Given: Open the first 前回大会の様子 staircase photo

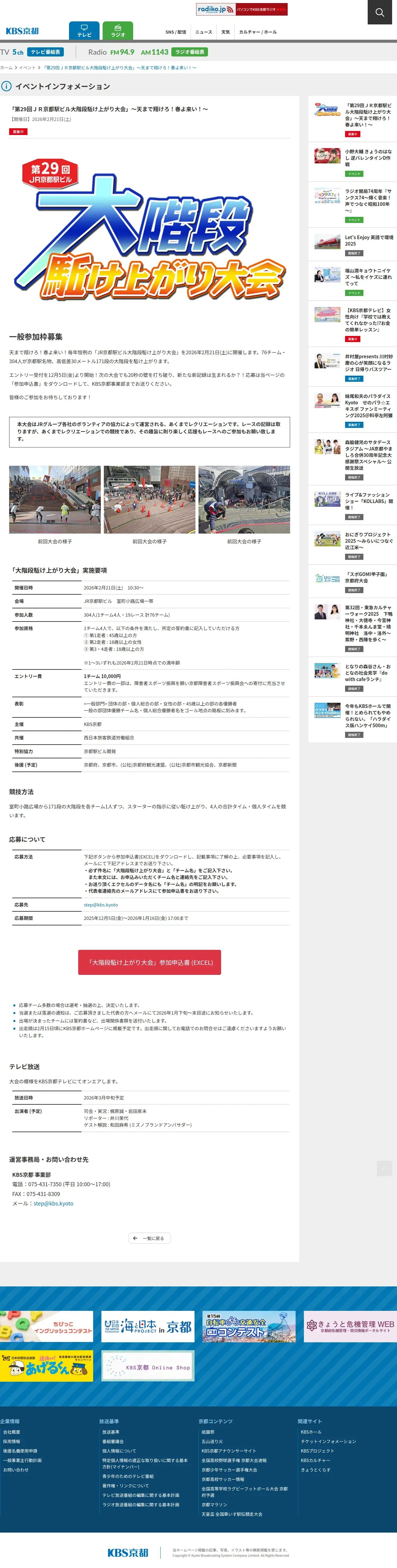Looking at the screenshot, I should (55, 500).
